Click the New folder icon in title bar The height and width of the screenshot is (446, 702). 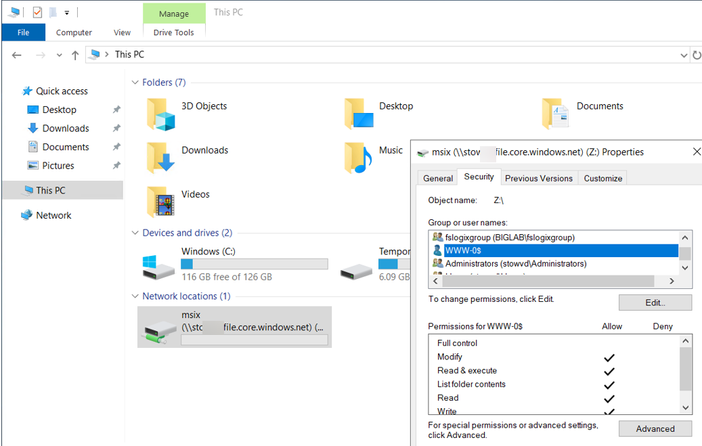click(x=53, y=13)
